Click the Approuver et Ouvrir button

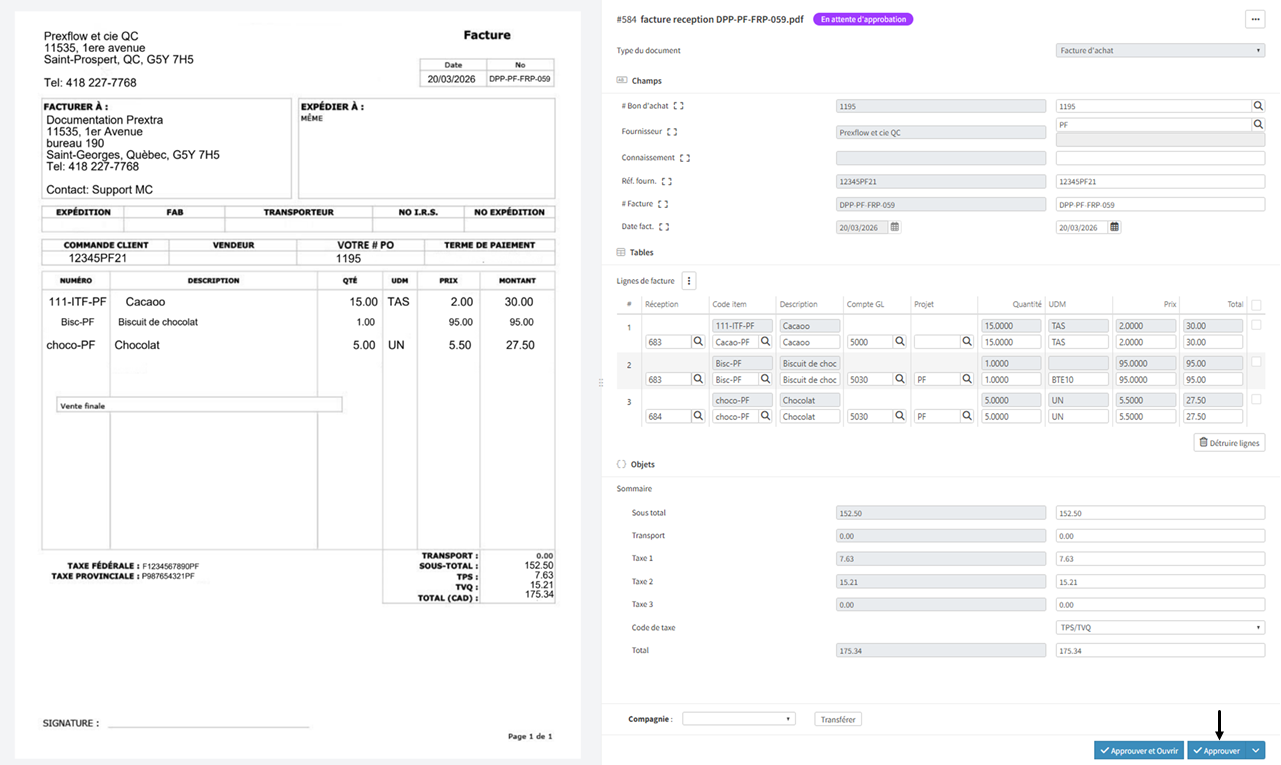(1139, 750)
